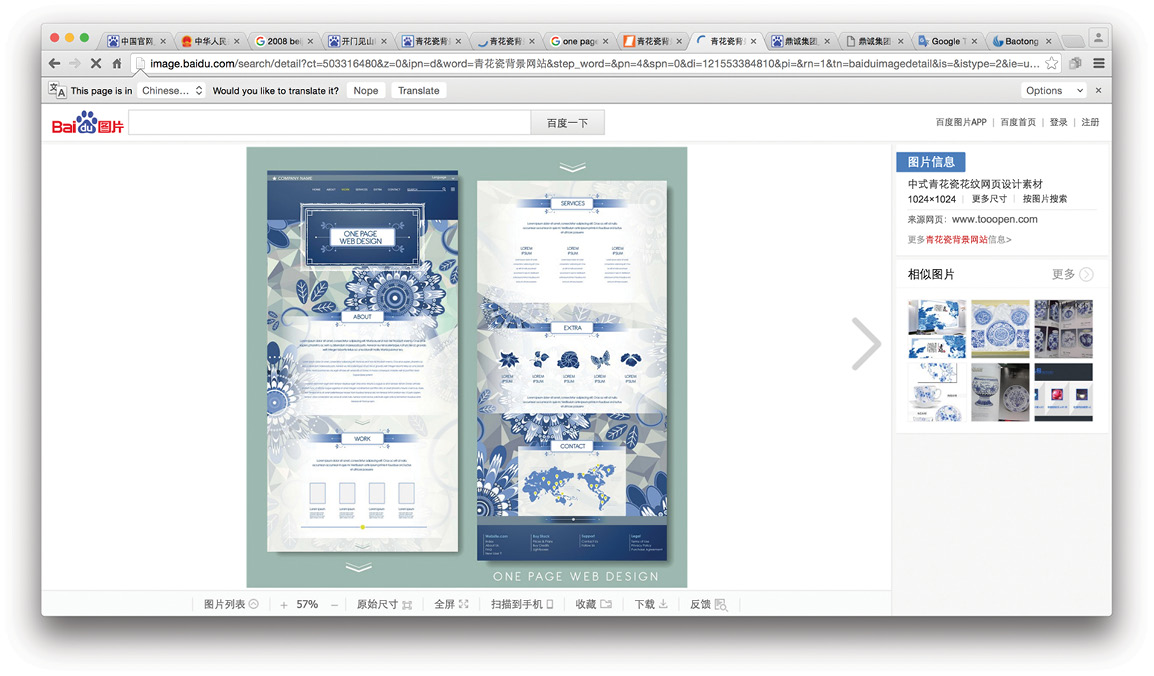Enter fullscreen via 全屏

451,605
